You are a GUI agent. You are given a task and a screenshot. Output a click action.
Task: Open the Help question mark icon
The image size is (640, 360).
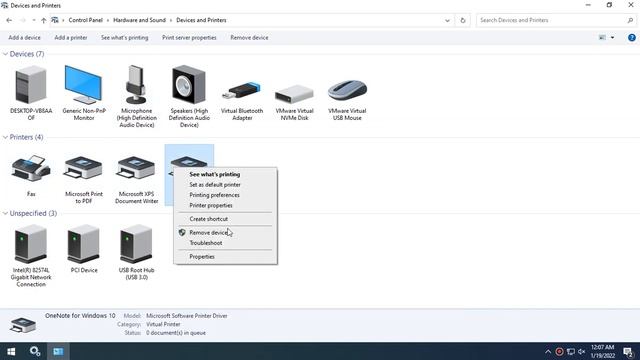pyautogui.click(x=631, y=38)
